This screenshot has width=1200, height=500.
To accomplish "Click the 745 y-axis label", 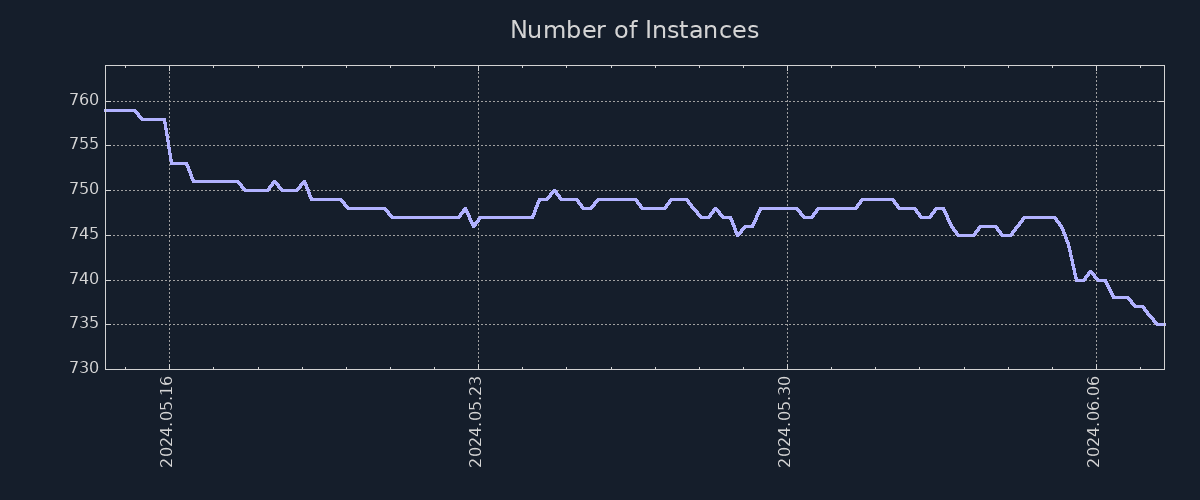I will (x=84, y=235).
